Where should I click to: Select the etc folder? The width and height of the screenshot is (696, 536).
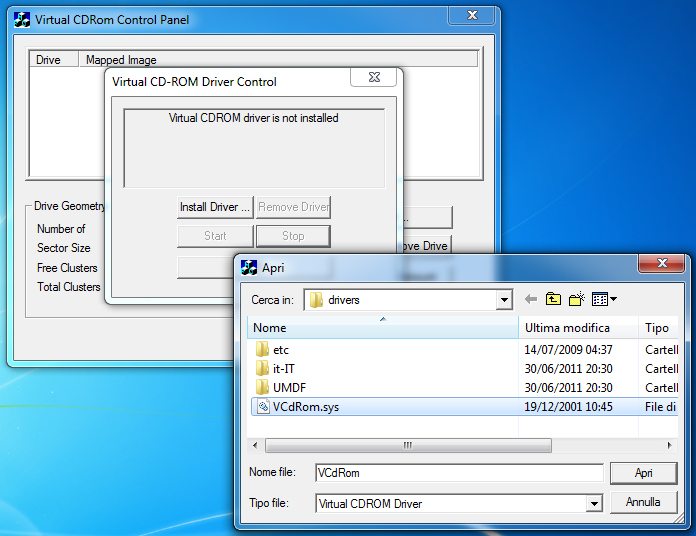[280, 350]
